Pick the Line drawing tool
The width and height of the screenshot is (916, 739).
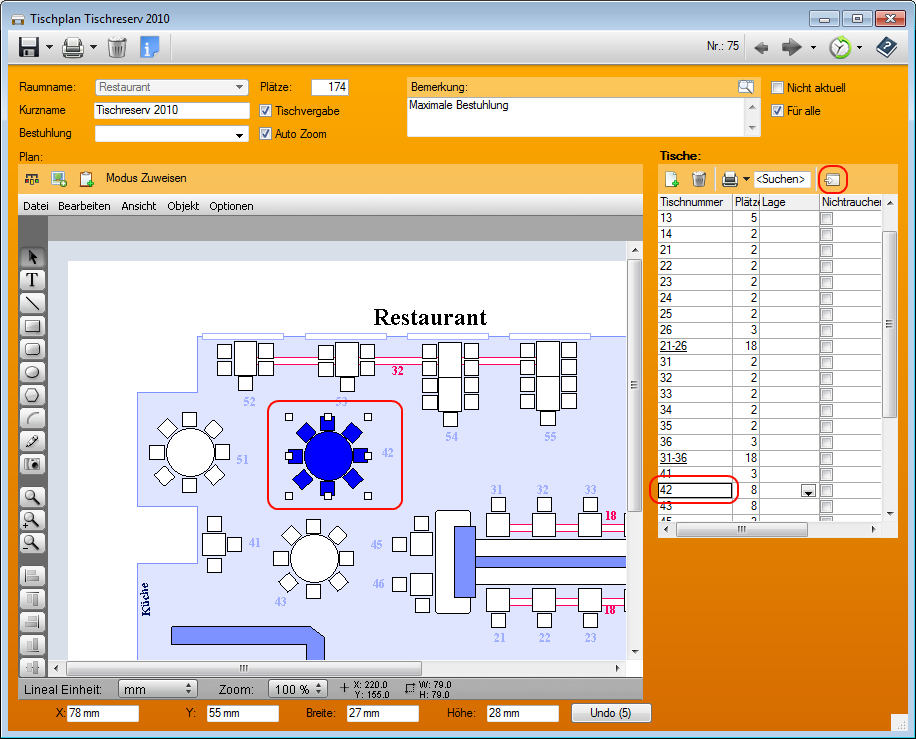click(x=33, y=302)
